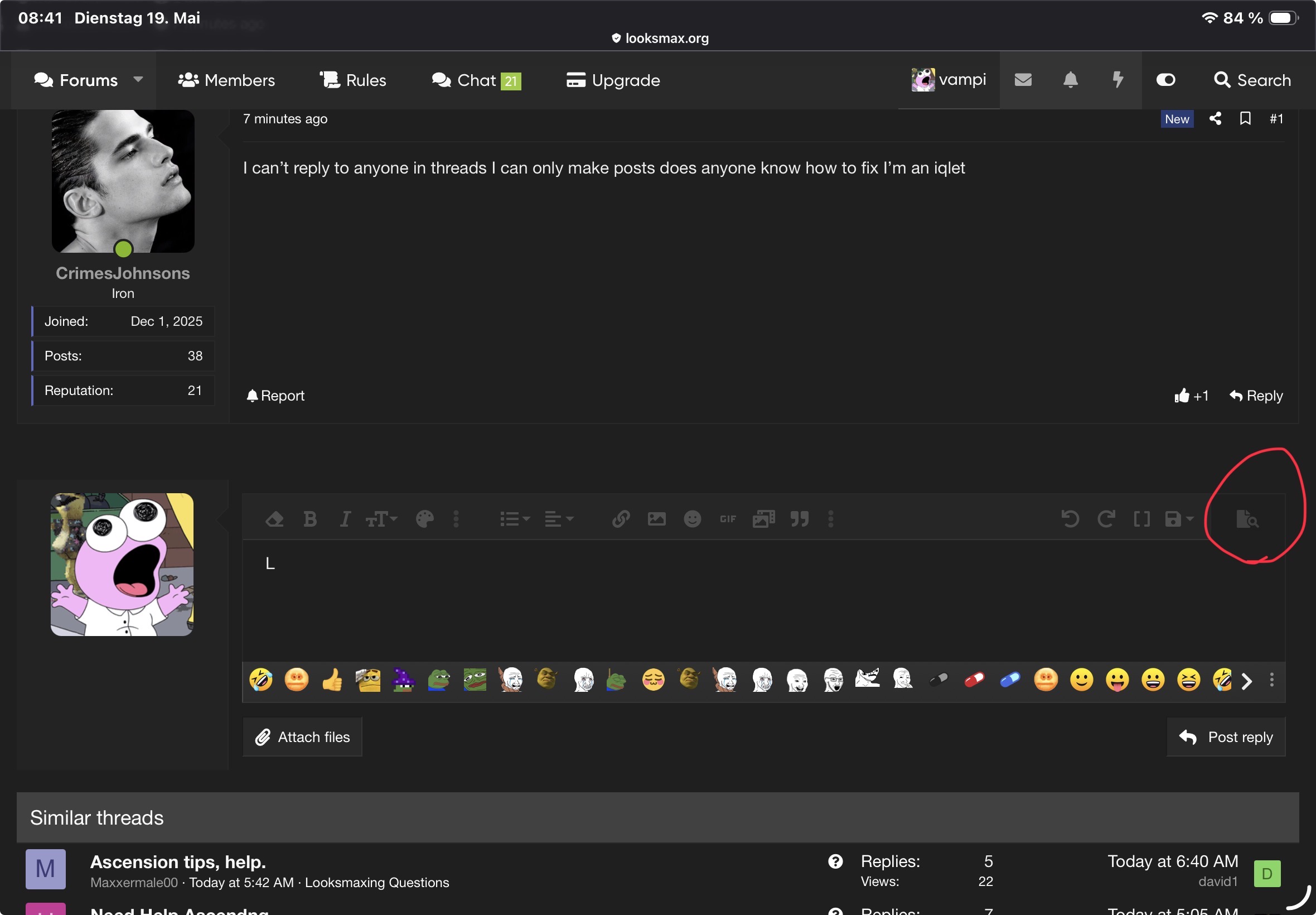Click Reply on CrimesJohnsons post
This screenshot has width=1316, height=915.
1256,396
